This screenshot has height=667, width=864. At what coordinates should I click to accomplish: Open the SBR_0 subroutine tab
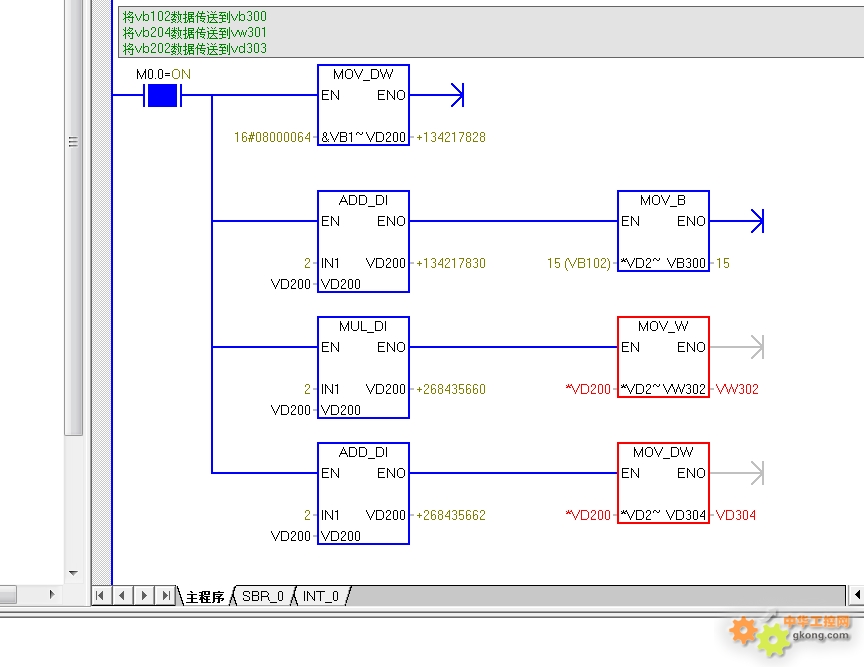click(263, 596)
